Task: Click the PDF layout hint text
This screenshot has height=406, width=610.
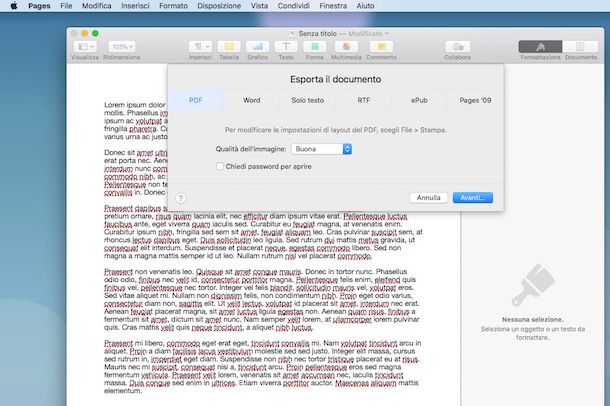Action: (335, 130)
